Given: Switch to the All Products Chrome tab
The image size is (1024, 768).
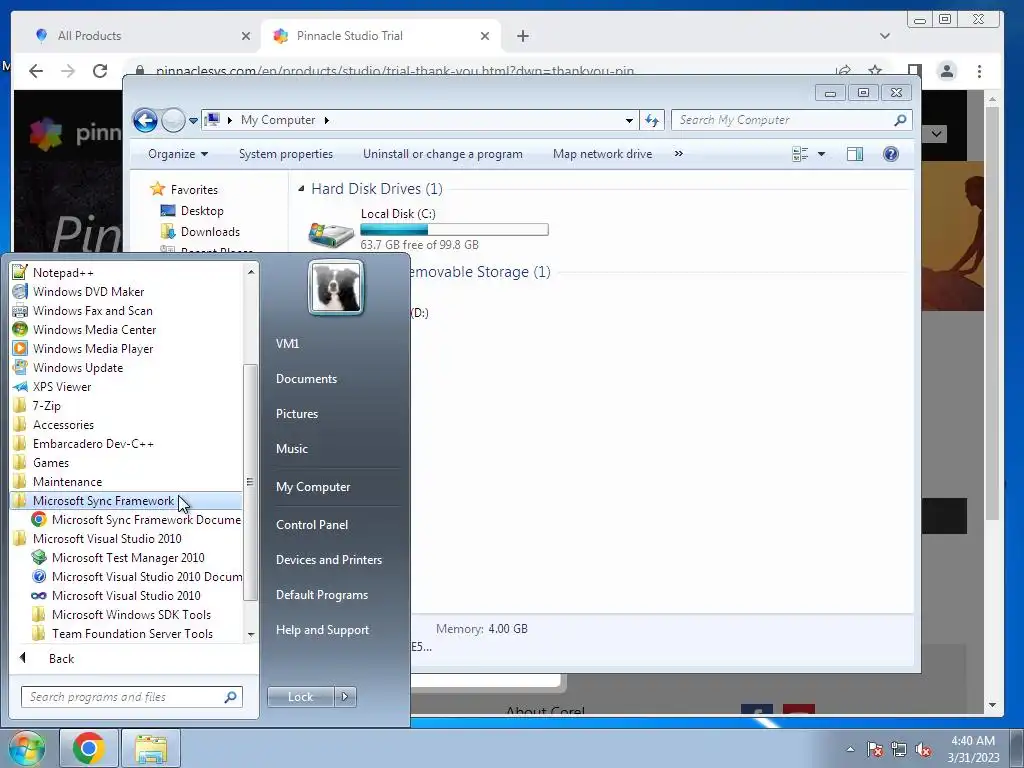Looking at the screenshot, I should [x=135, y=36].
